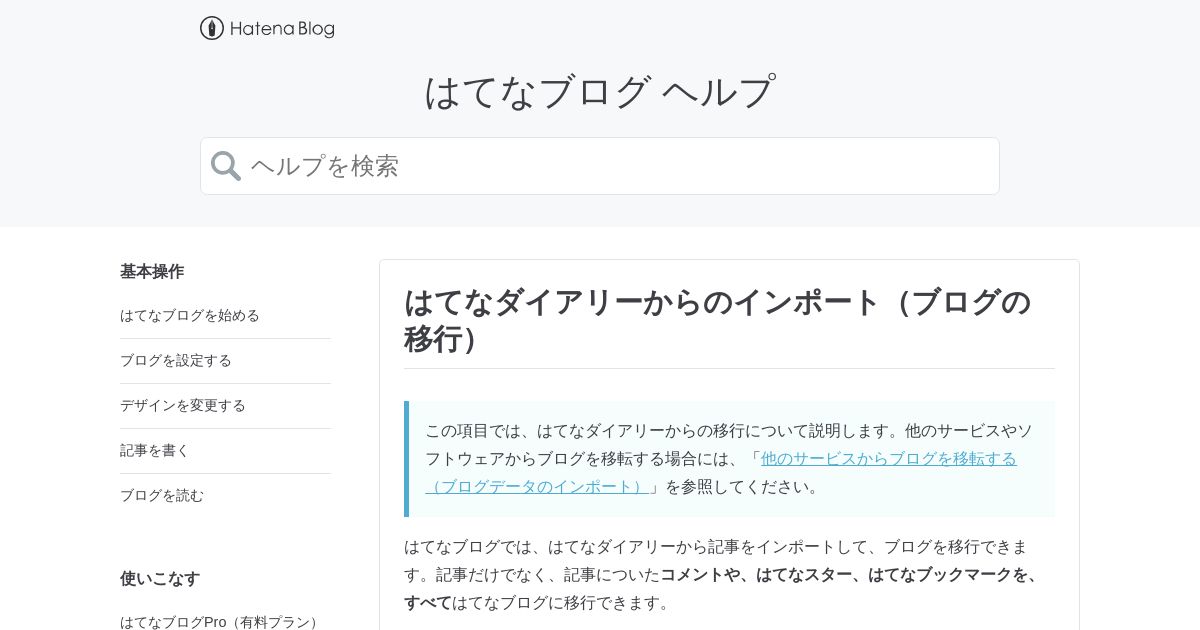Follow the 他のサービスからブログを移転する link
The width and height of the screenshot is (1200, 630).
[889, 458]
